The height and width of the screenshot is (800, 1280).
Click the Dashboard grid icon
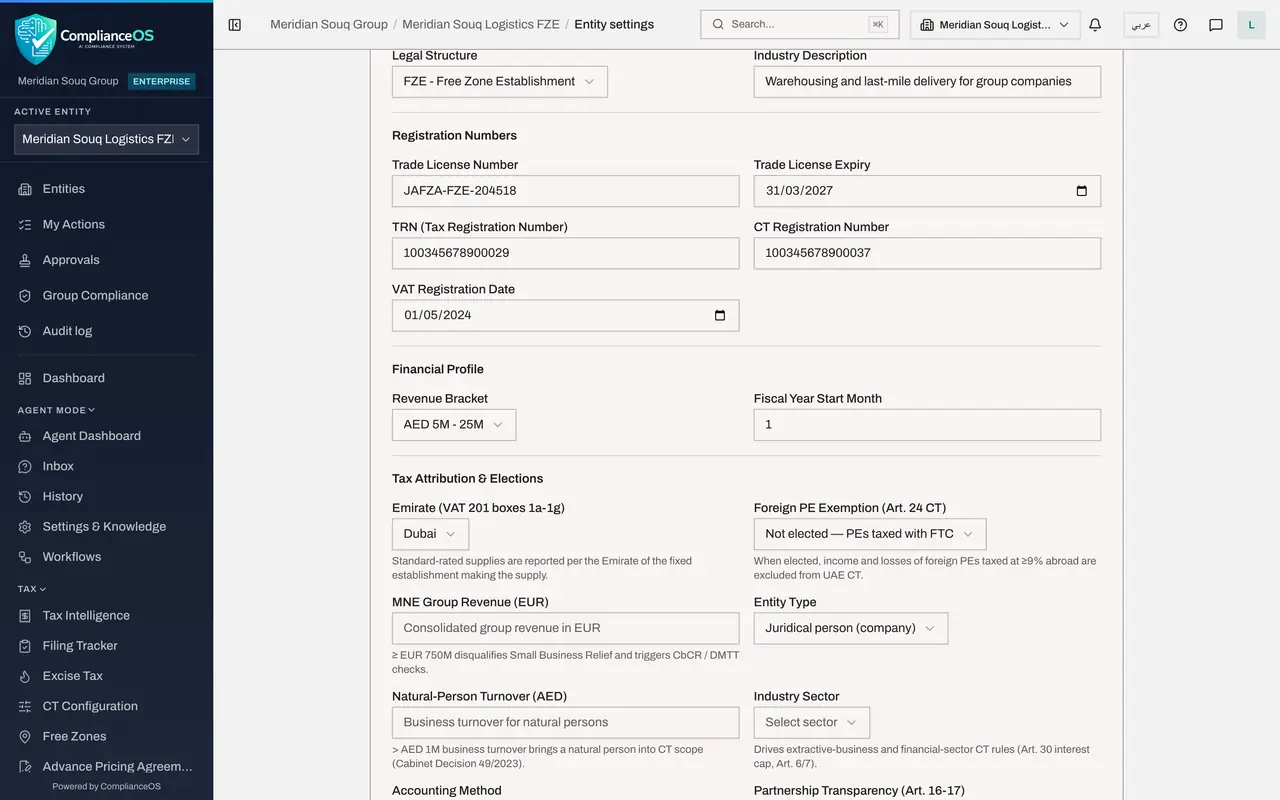tap(25, 378)
